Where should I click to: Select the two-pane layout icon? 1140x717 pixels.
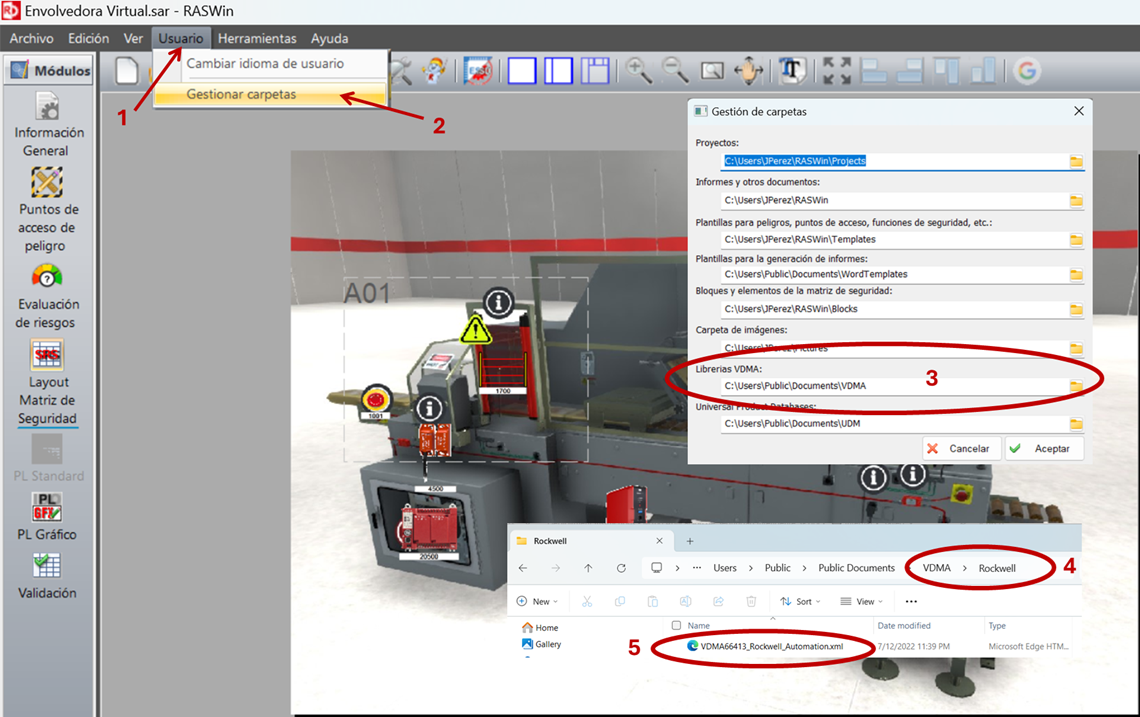click(558, 71)
